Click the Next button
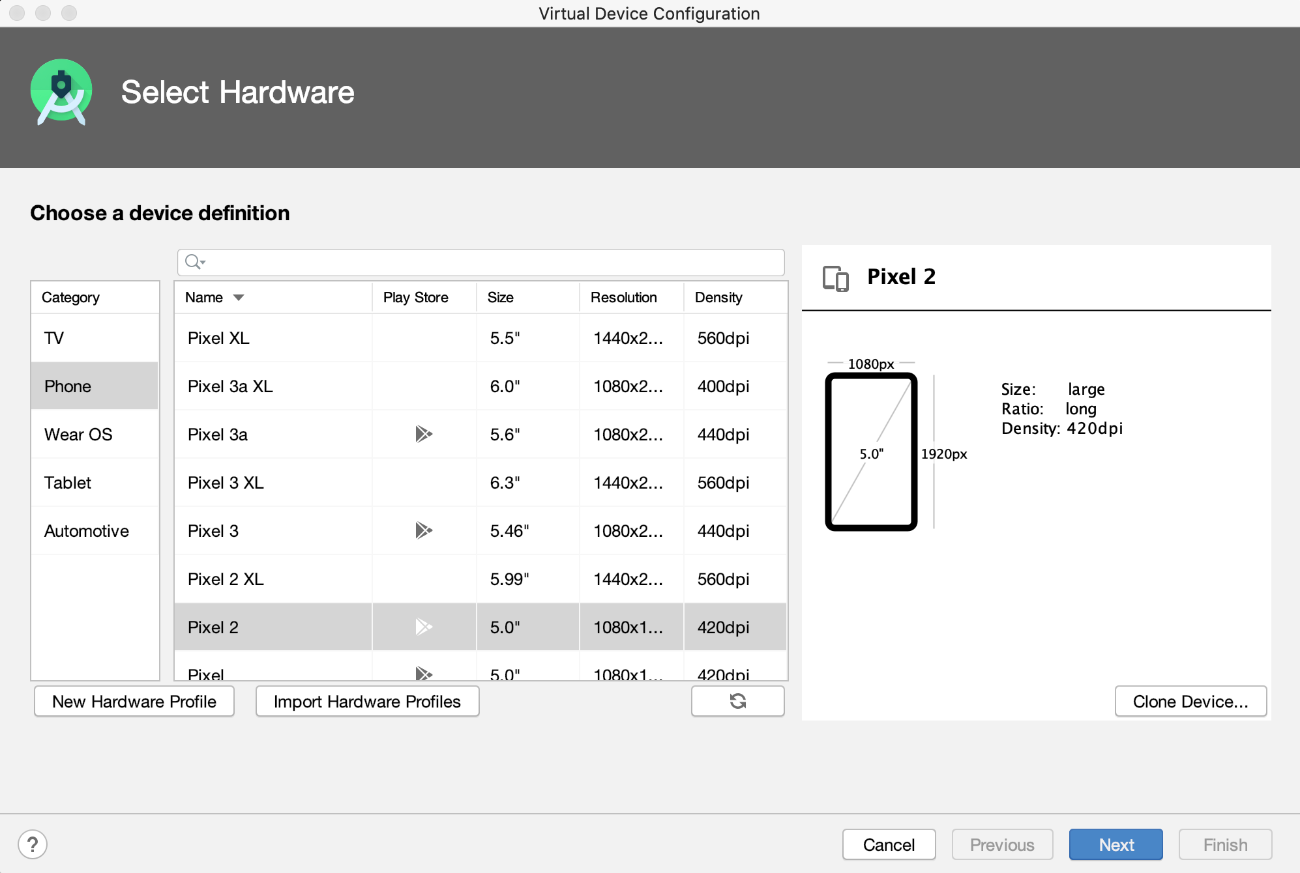The height and width of the screenshot is (873, 1300). tap(1116, 845)
